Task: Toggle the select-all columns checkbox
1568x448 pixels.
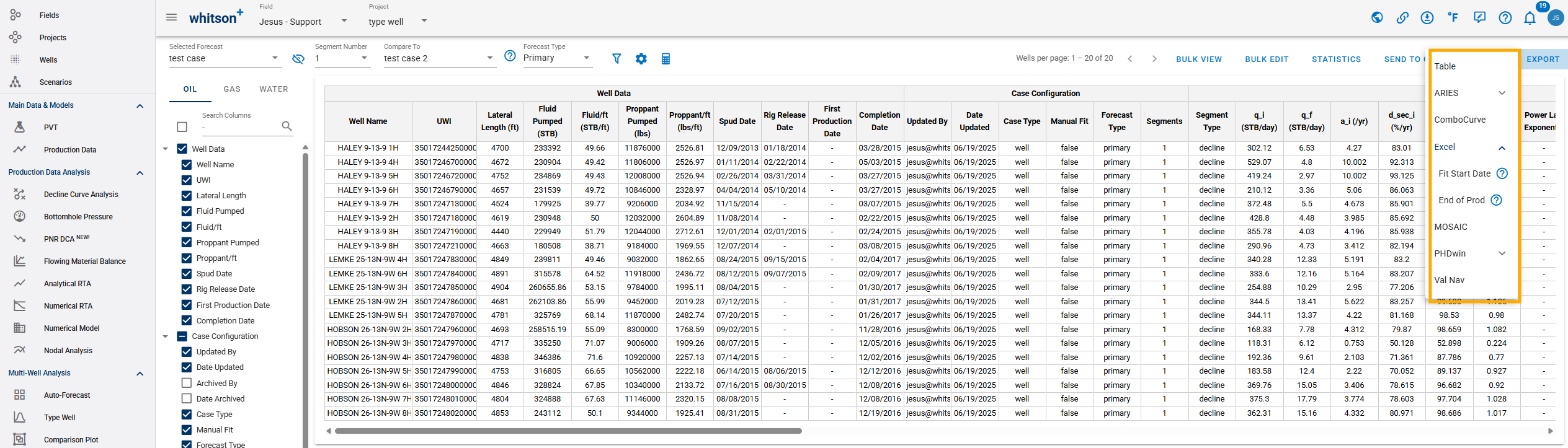Action: 182,126
